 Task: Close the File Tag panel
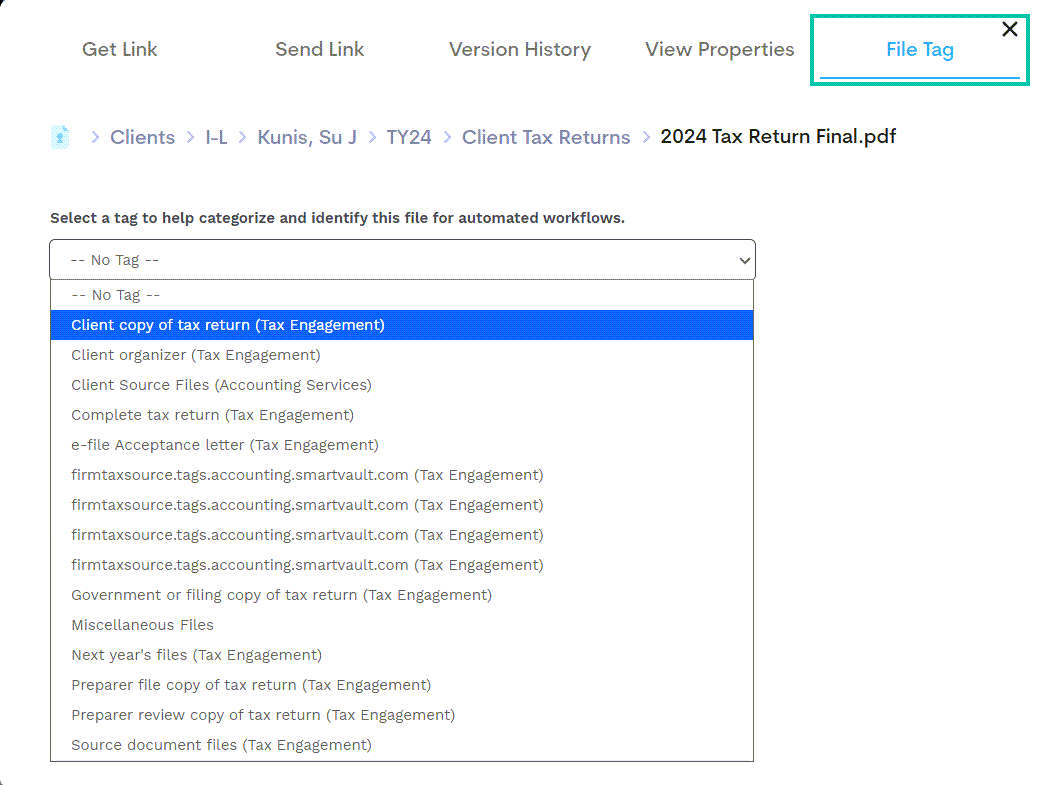(1009, 29)
